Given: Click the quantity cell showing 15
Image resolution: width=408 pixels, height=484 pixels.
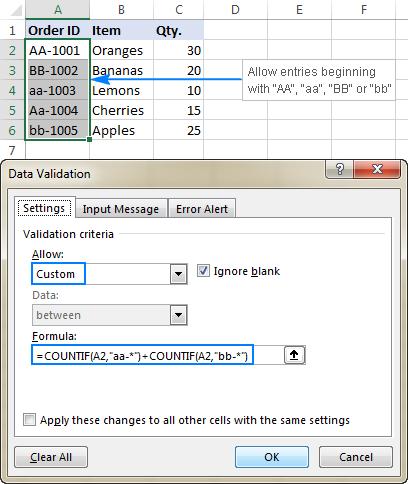Looking at the screenshot, I should [179, 110].
